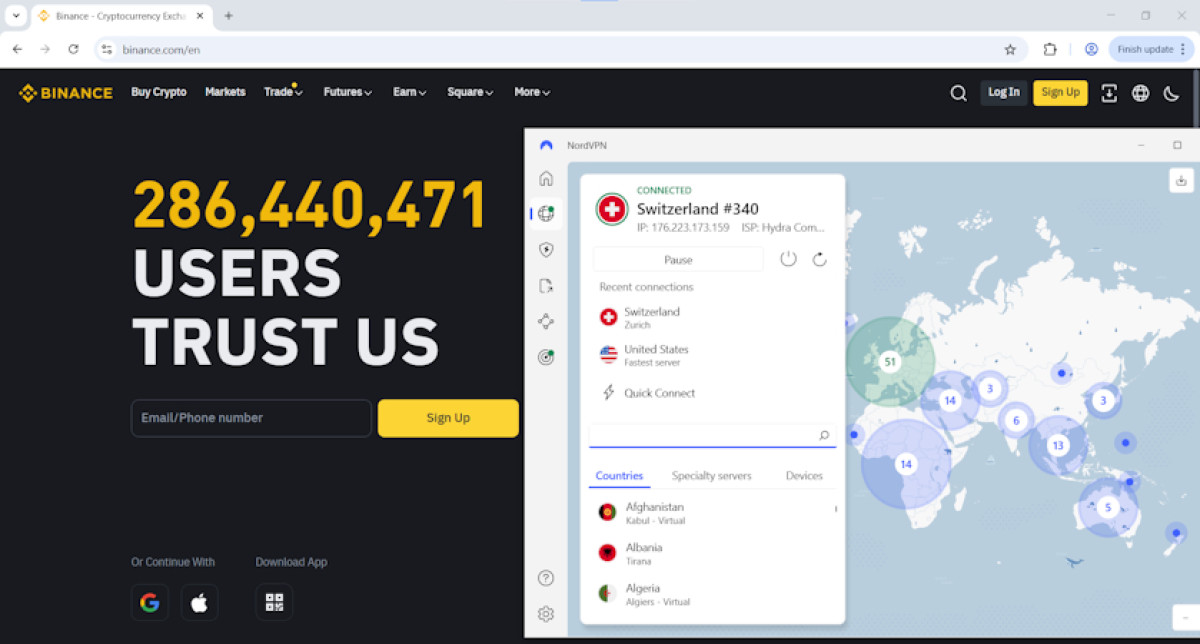This screenshot has height=644, width=1200.
Task: Select Afghanistan in country list
Action: pyautogui.click(x=712, y=512)
